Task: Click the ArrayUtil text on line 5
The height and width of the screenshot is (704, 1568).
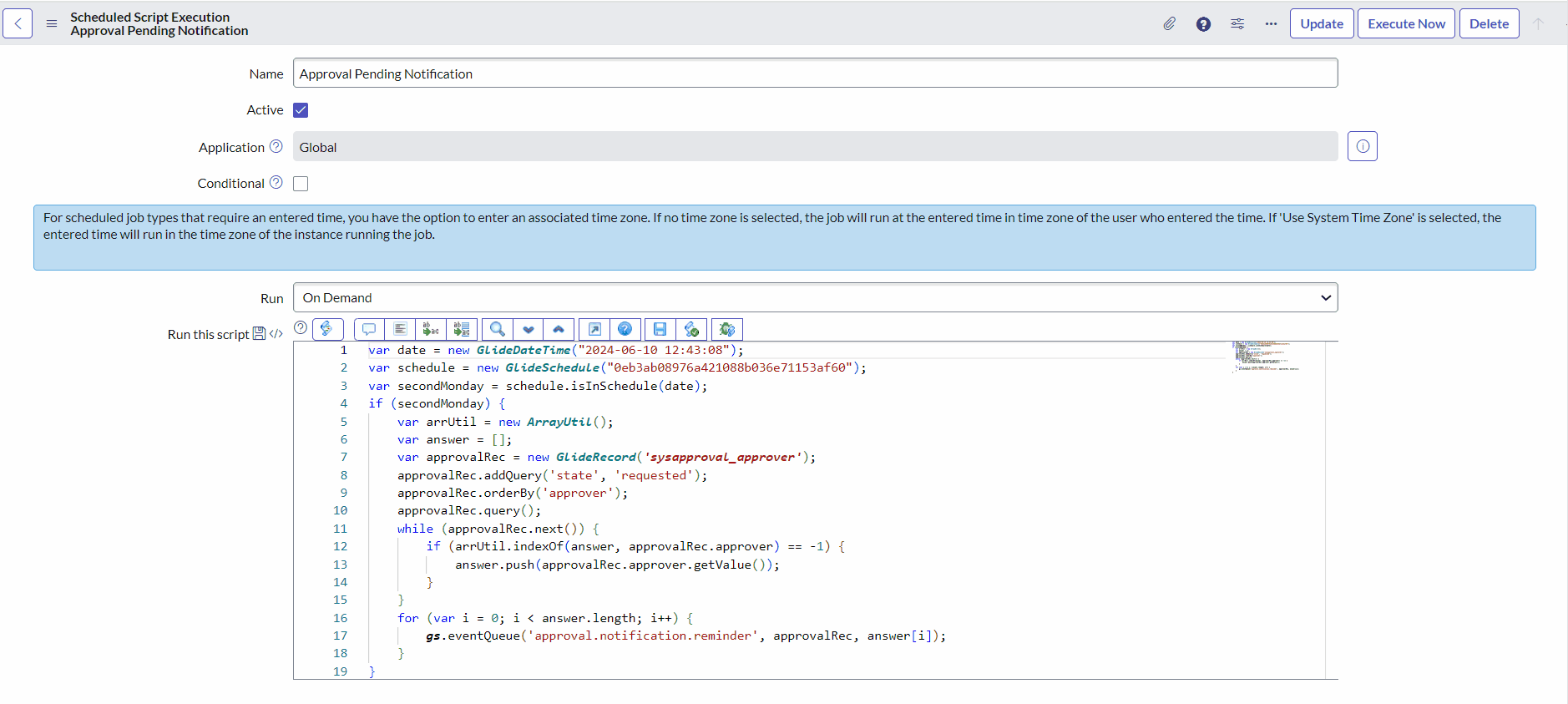Action: coord(559,422)
